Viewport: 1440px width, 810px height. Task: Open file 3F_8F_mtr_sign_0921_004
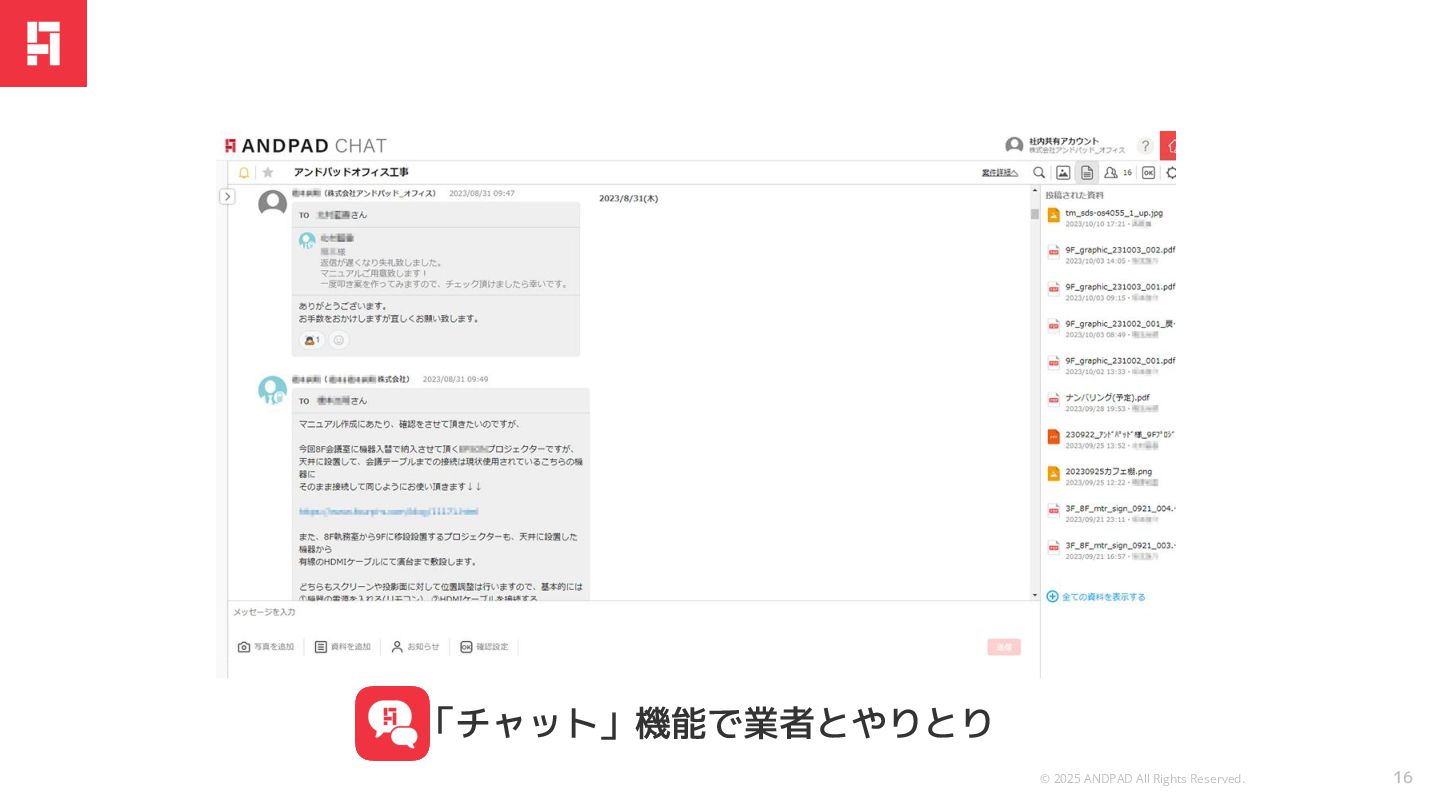click(x=1120, y=509)
